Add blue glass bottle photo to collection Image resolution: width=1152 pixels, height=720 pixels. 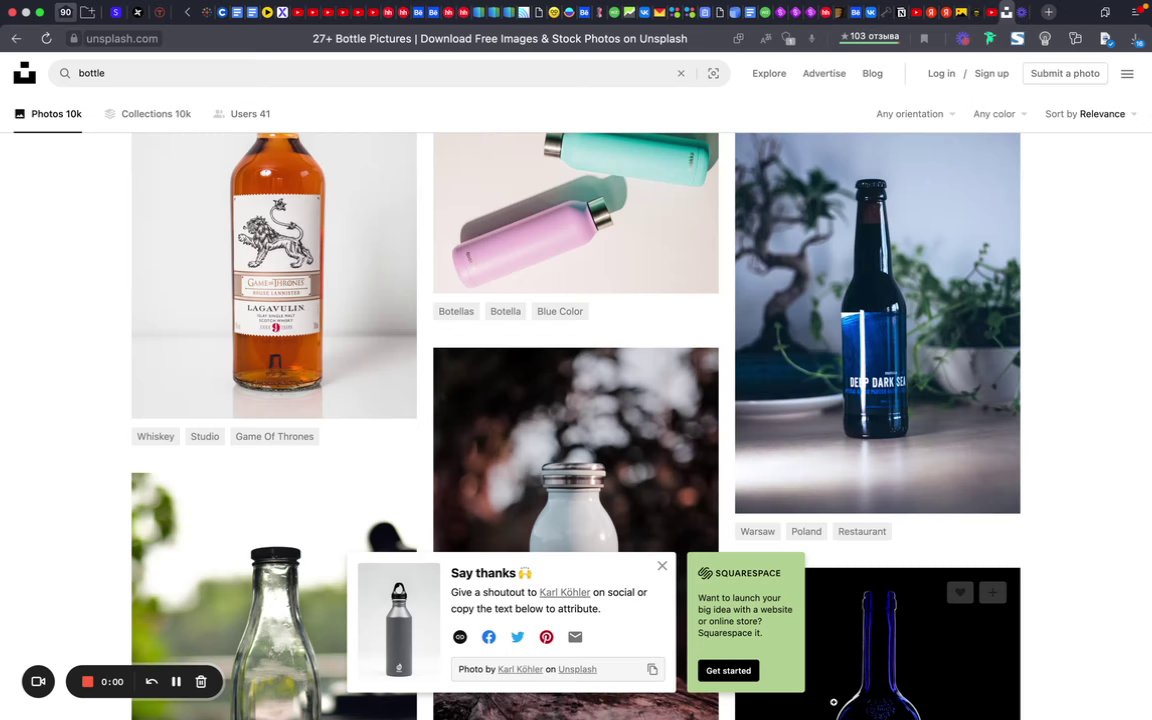993,592
